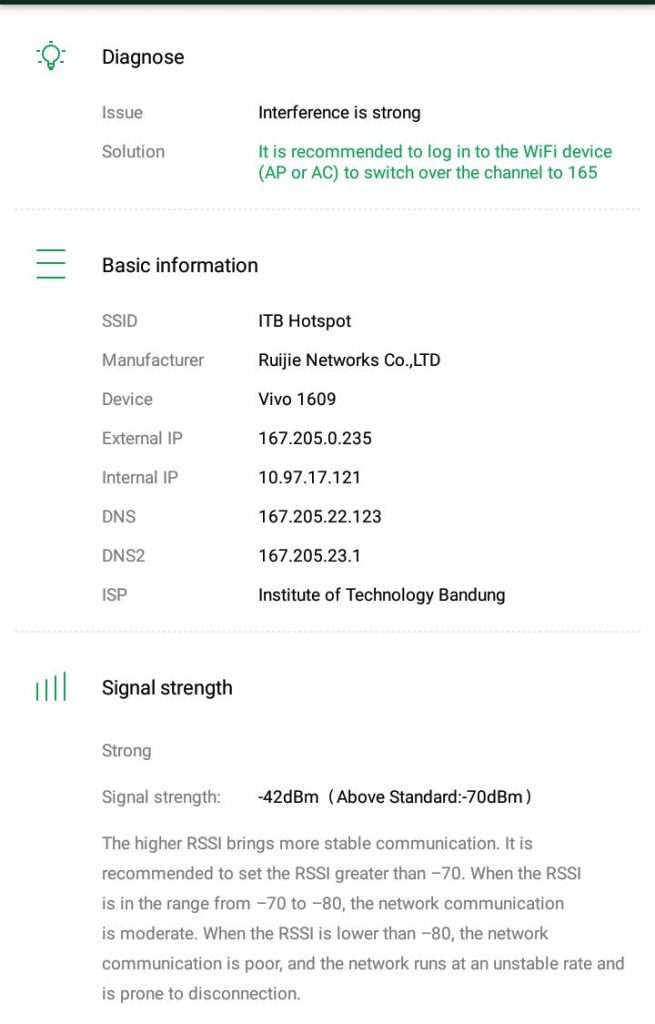This screenshot has height=1024, width=655.
Task: Tap the Basic information list icon
Action: pyautogui.click(x=50, y=264)
